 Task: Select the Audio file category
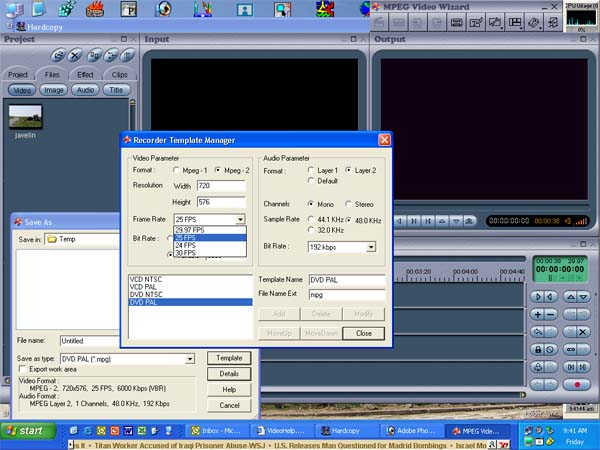tap(85, 90)
